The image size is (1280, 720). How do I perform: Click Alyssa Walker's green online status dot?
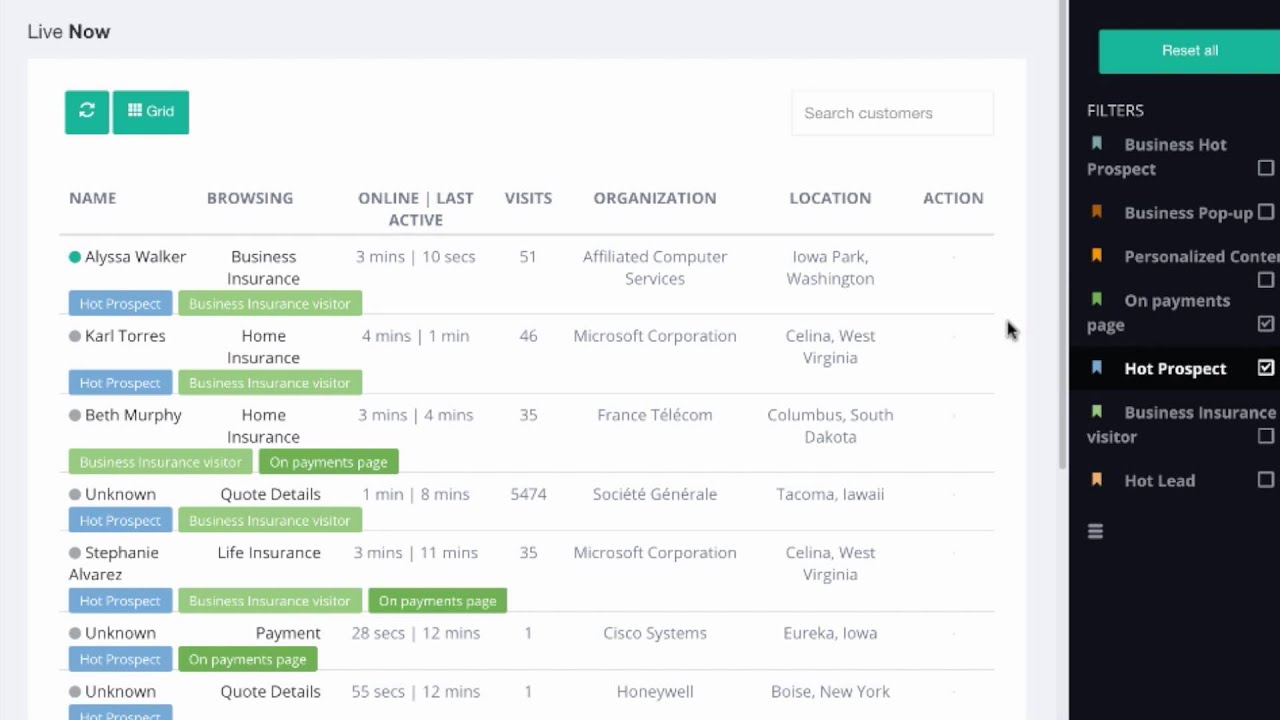[x=75, y=257]
